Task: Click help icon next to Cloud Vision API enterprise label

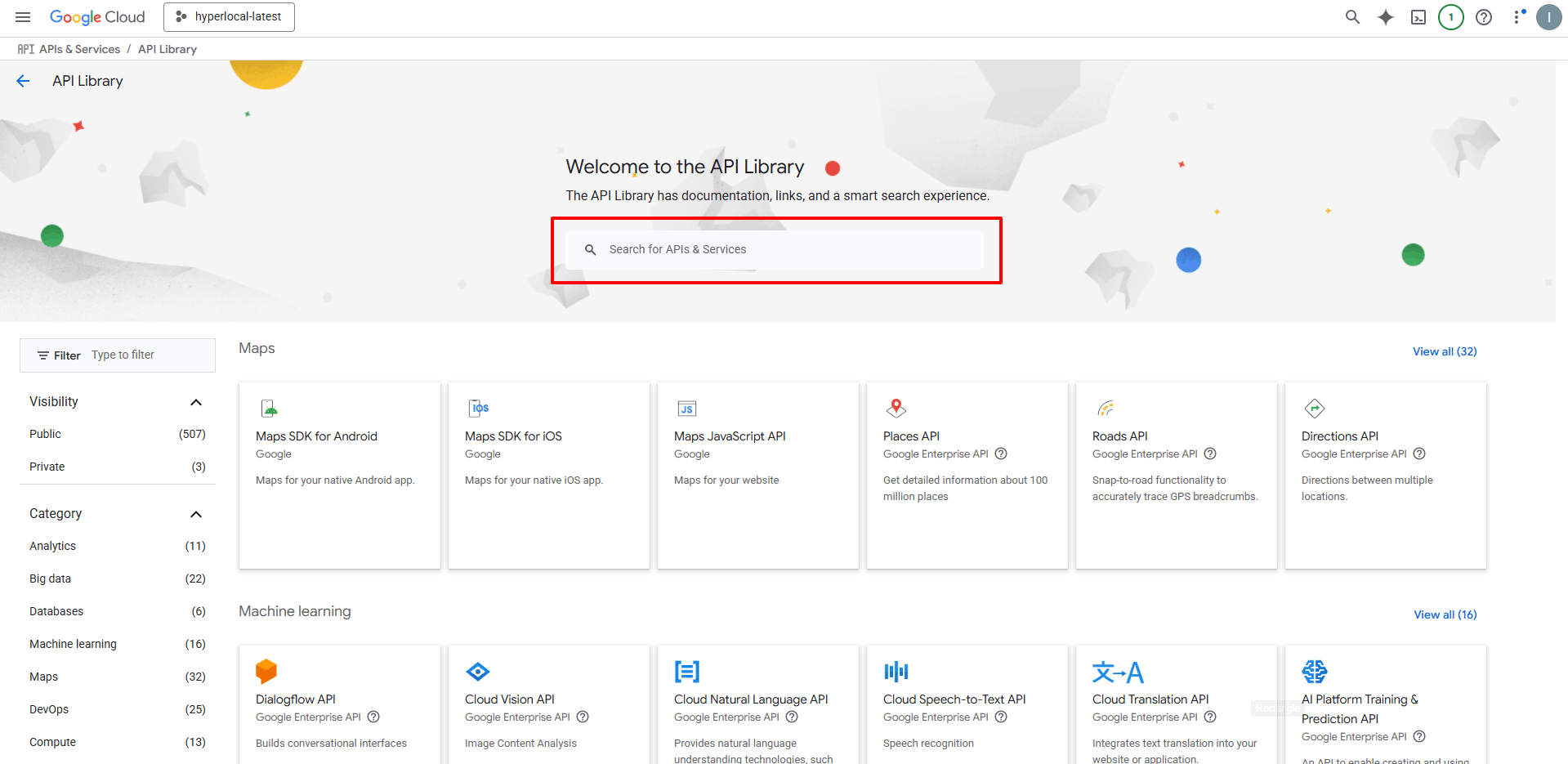Action: [x=583, y=717]
